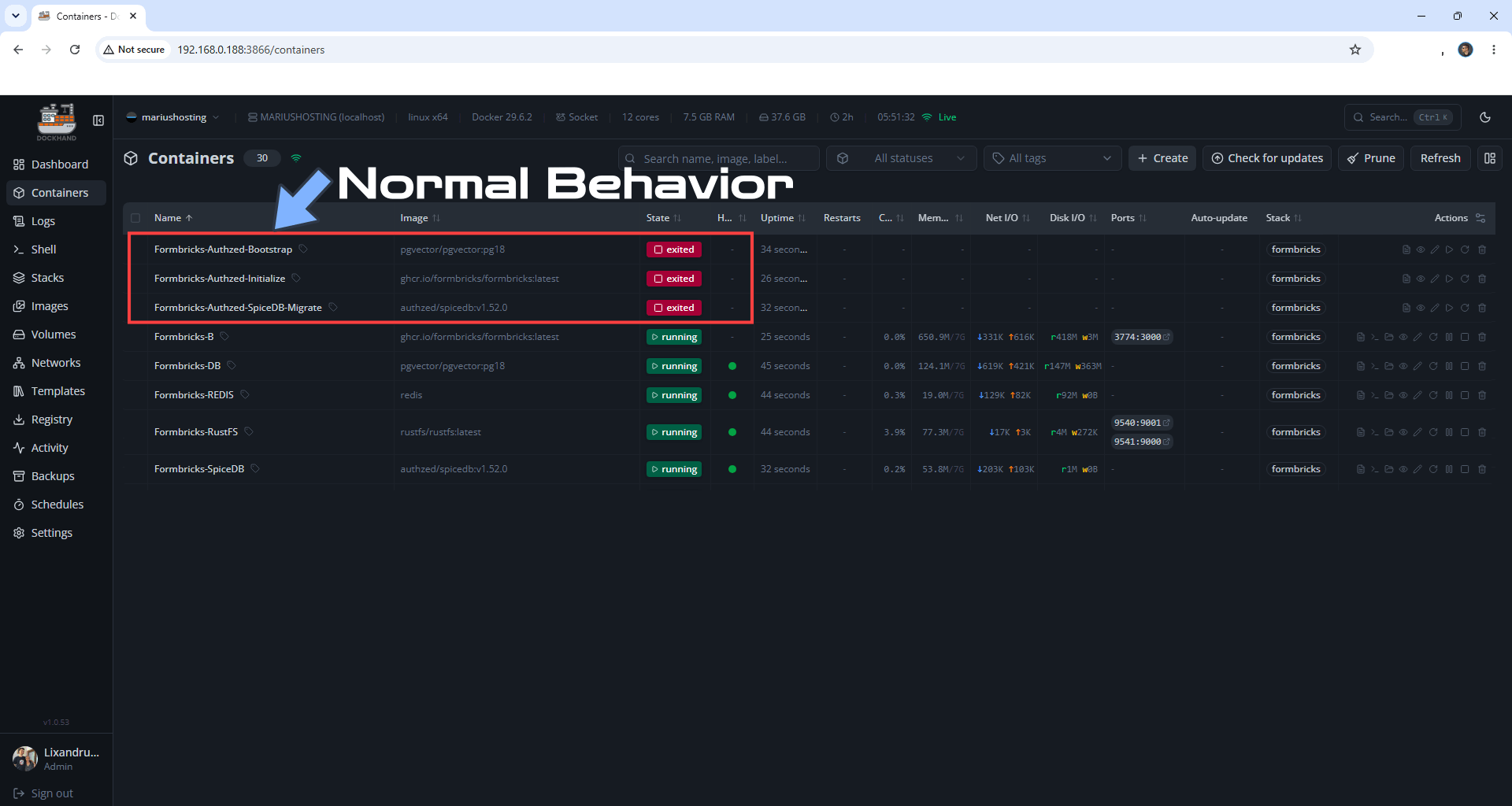Viewport: 1512px width, 806px height.
Task: Open terminal icon for Formbricks-B container
Action: [x=1375, y=337]
